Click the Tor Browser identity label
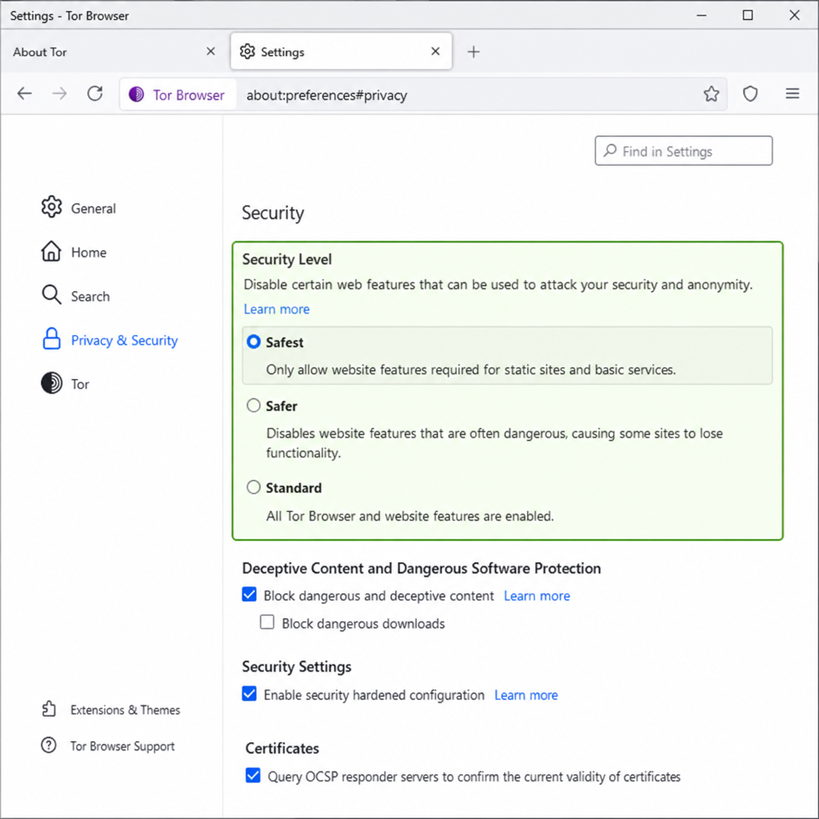Viewport: 819px width, 819px height. pyautogui.click(x=189, y=95)
